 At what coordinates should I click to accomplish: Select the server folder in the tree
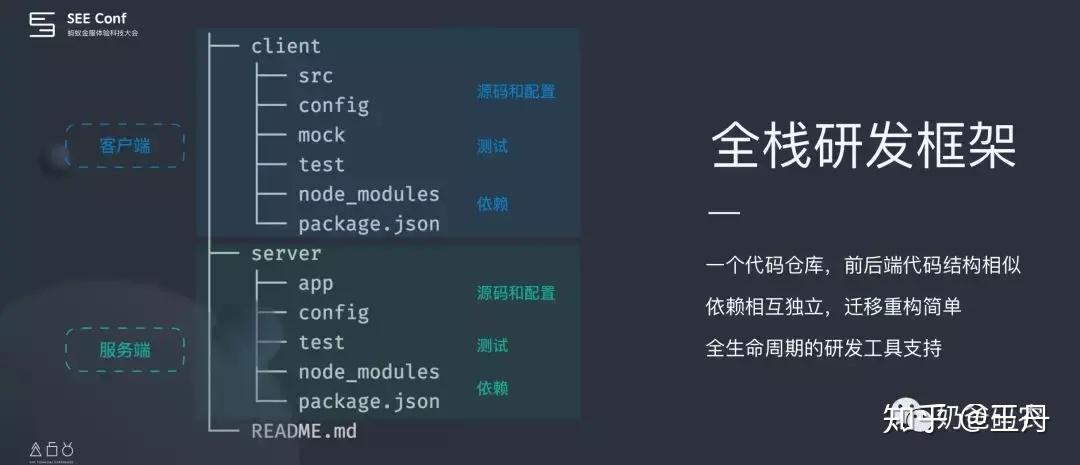pyautogui.click(x=286, y=254)
